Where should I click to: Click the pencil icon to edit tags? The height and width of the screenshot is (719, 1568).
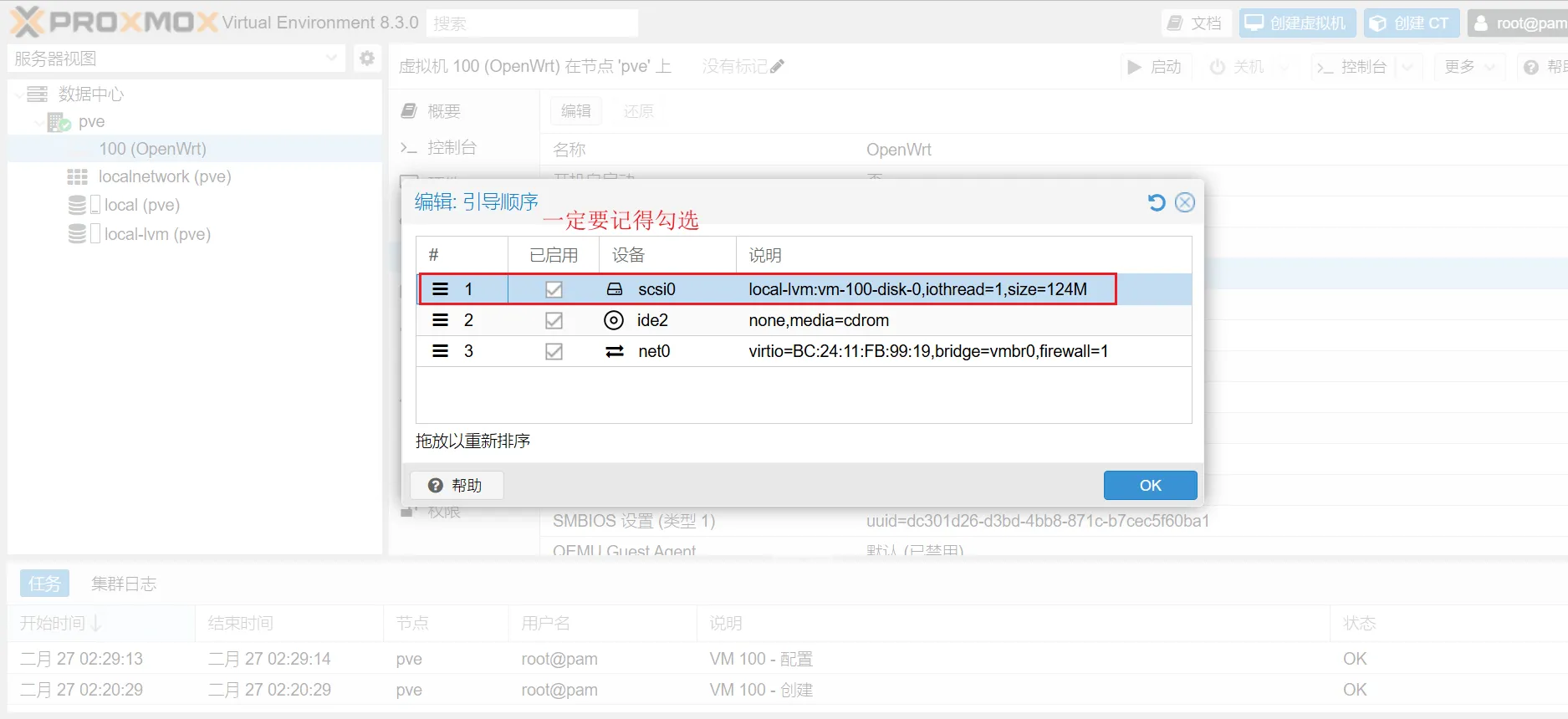(x=778, y=67)
